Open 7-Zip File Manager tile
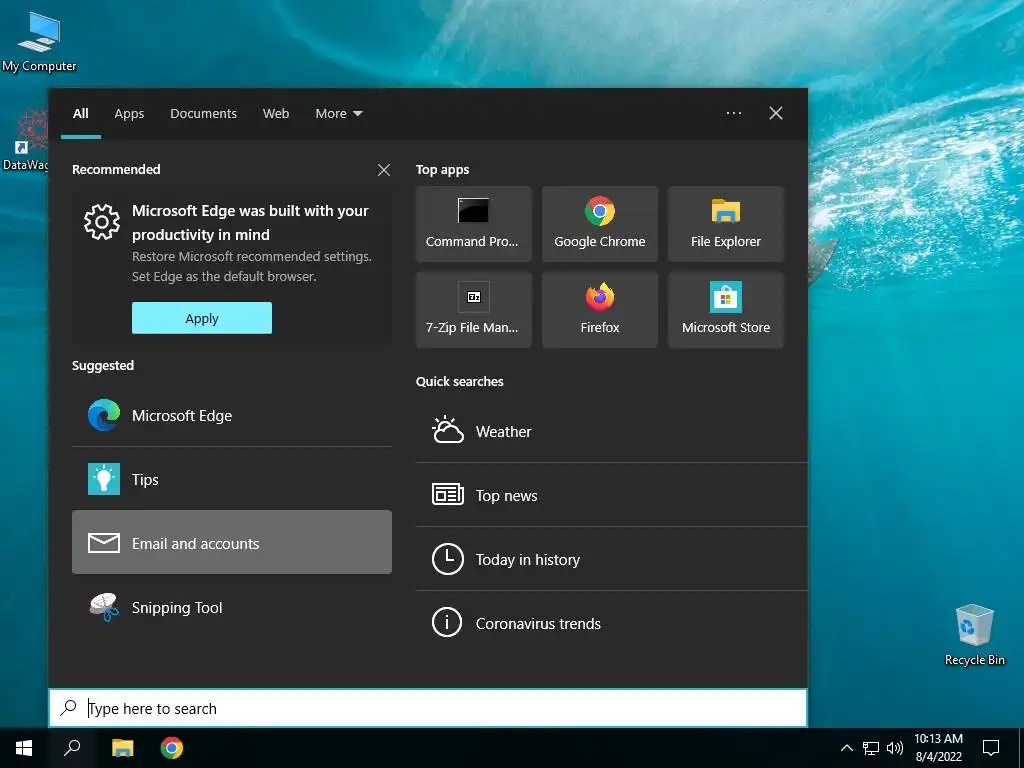The width and height of the screenshot is (1024, 768). pos(473,310)
